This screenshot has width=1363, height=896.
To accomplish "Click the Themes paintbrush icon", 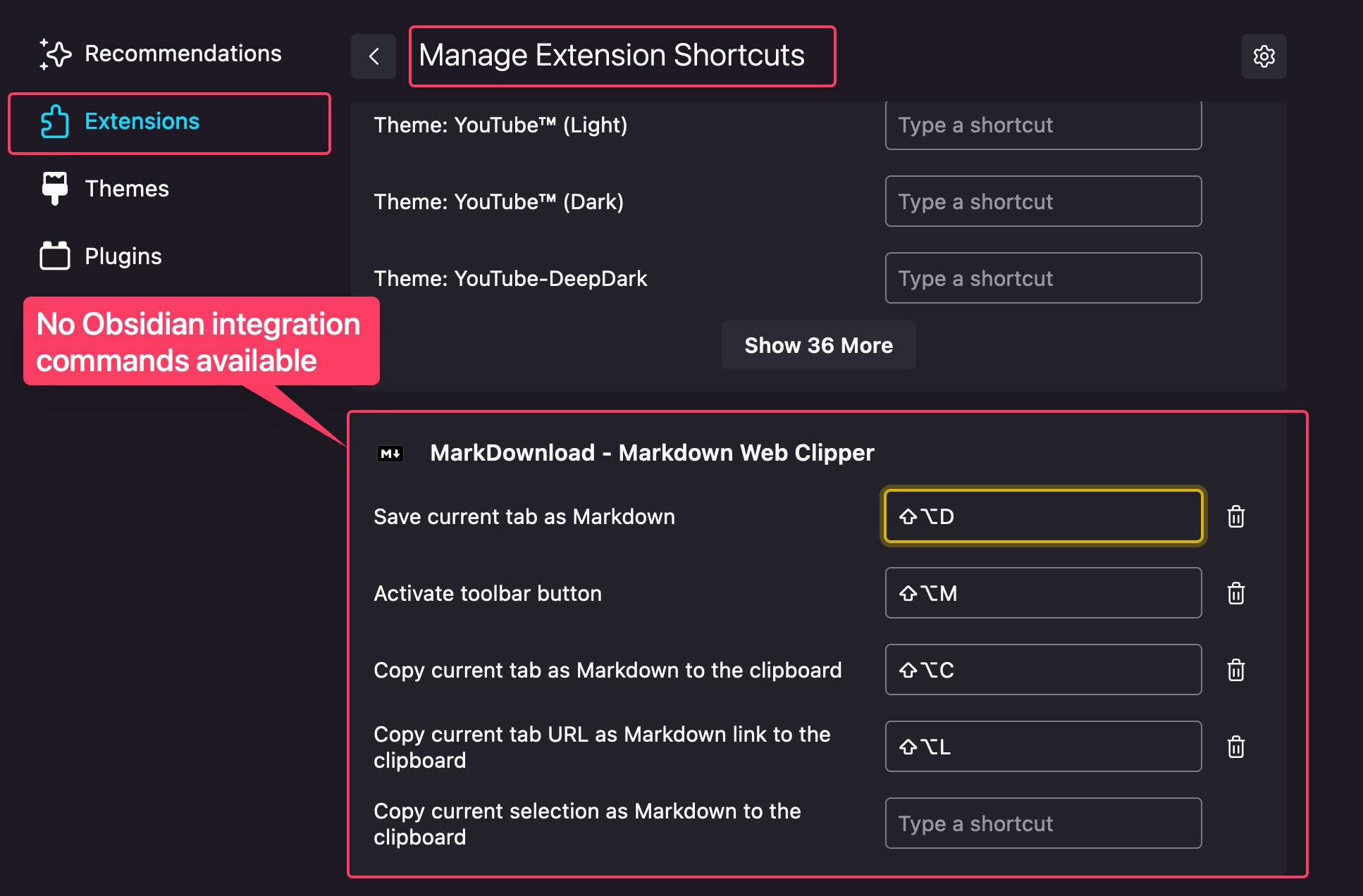I will (56, 188).
